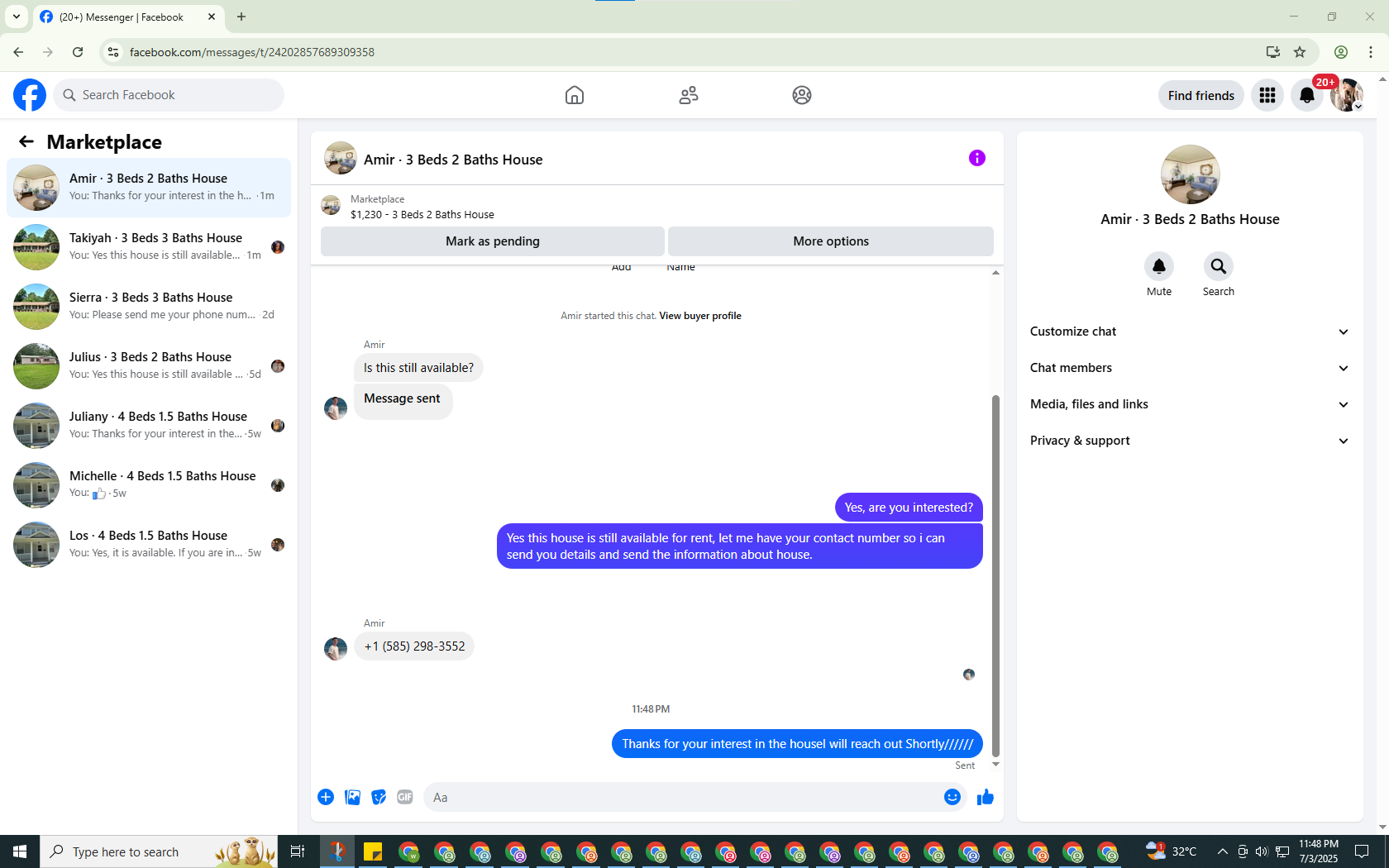1389x868 pixels.
Task: Open Los 4 Beds 1.5 Baths conversation
Action: click(149, 545)
